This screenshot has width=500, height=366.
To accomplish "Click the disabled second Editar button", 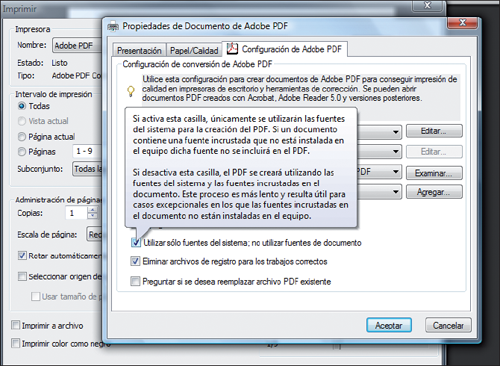I will 434,152.
